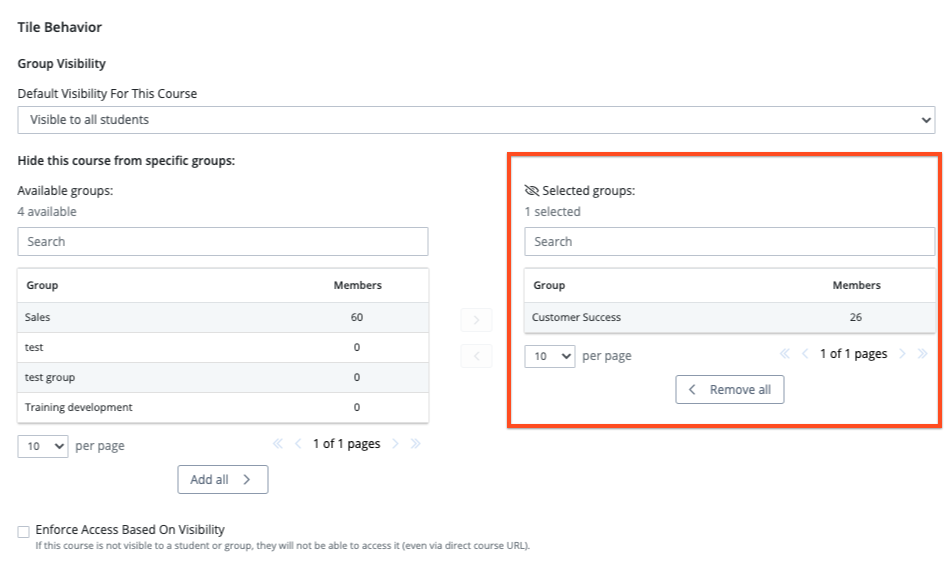The height and width of the screenshot is (562, 947).
Task: Select the Sales group row
Action: [222, 317]
